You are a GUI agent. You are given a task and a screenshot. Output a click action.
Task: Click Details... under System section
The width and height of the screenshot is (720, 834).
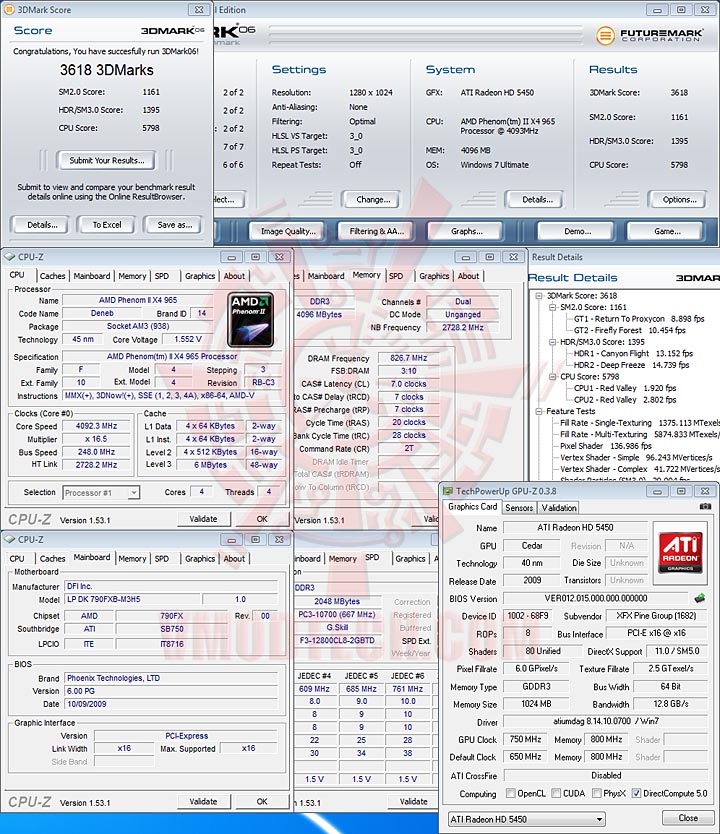tap(537, 199)
